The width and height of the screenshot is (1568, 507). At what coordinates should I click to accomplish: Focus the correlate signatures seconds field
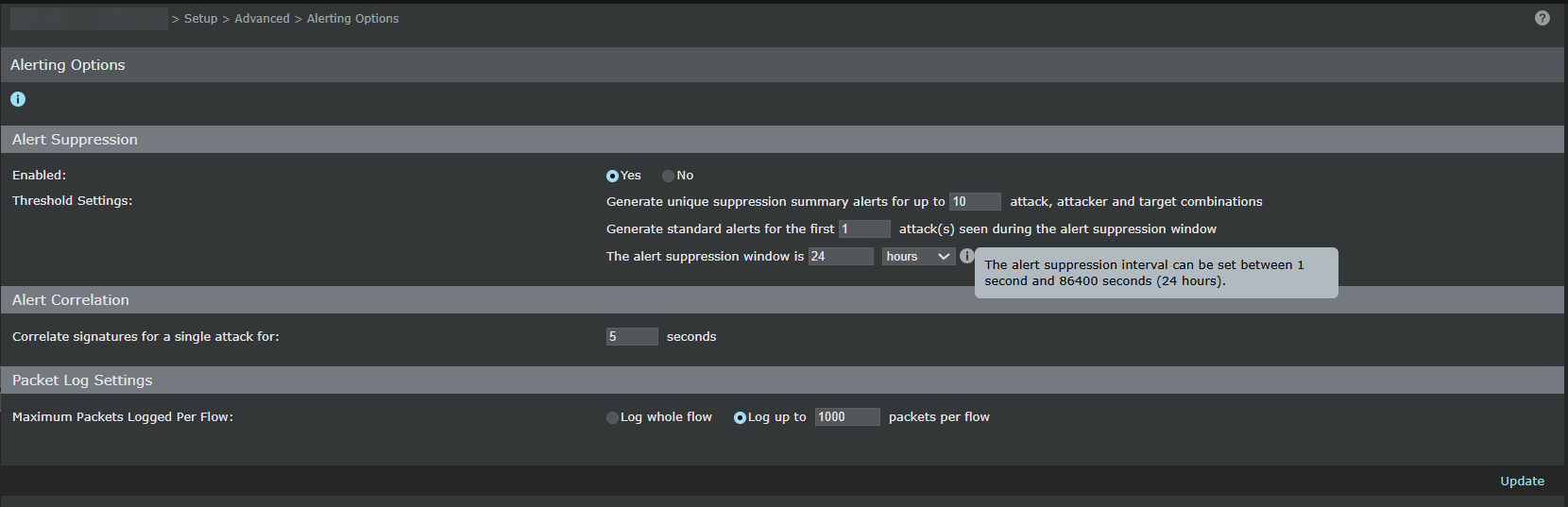(632, 336)
